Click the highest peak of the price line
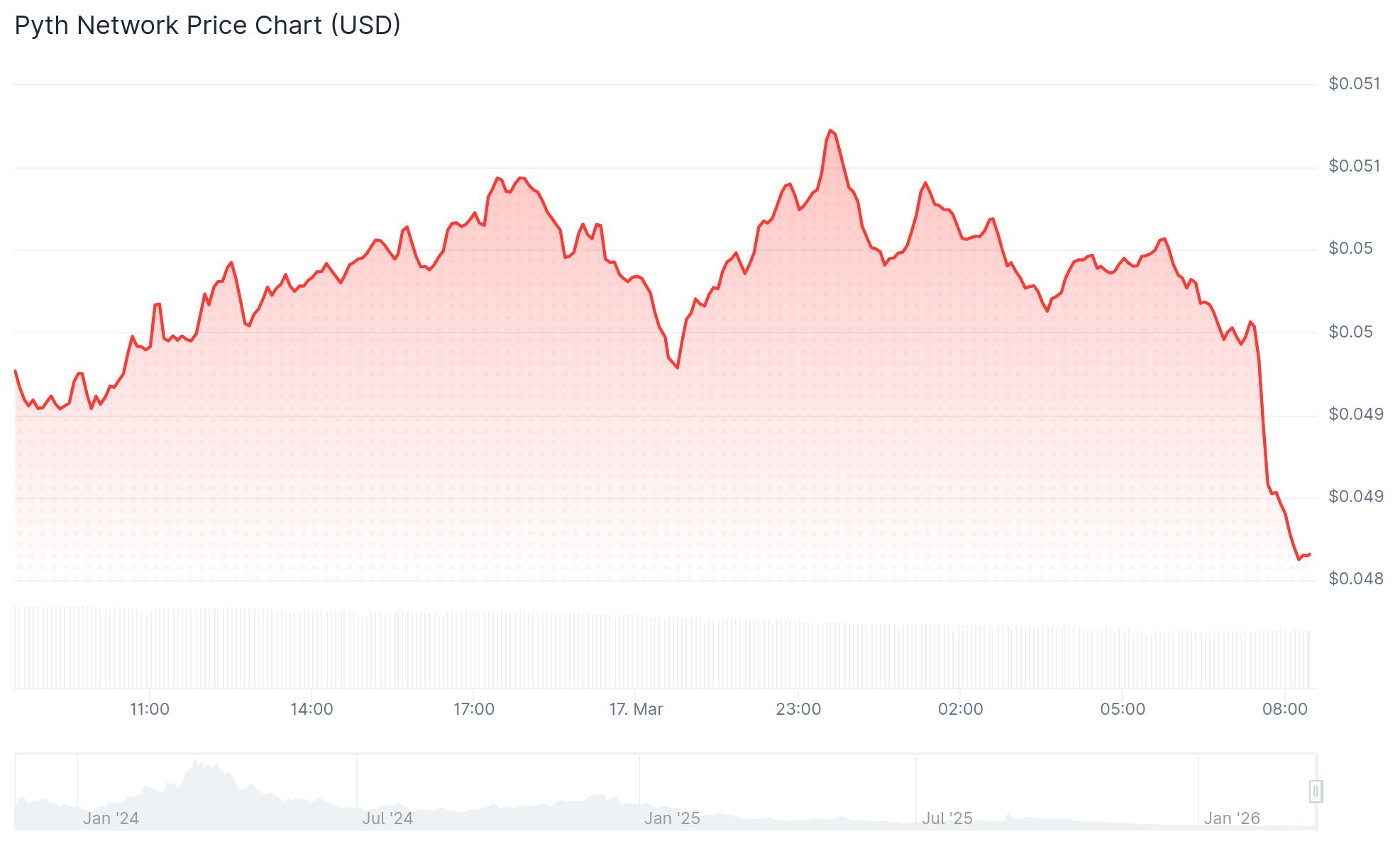This screenshot has height=851, width=1400. pyautogui.click(x=830, y=130)
